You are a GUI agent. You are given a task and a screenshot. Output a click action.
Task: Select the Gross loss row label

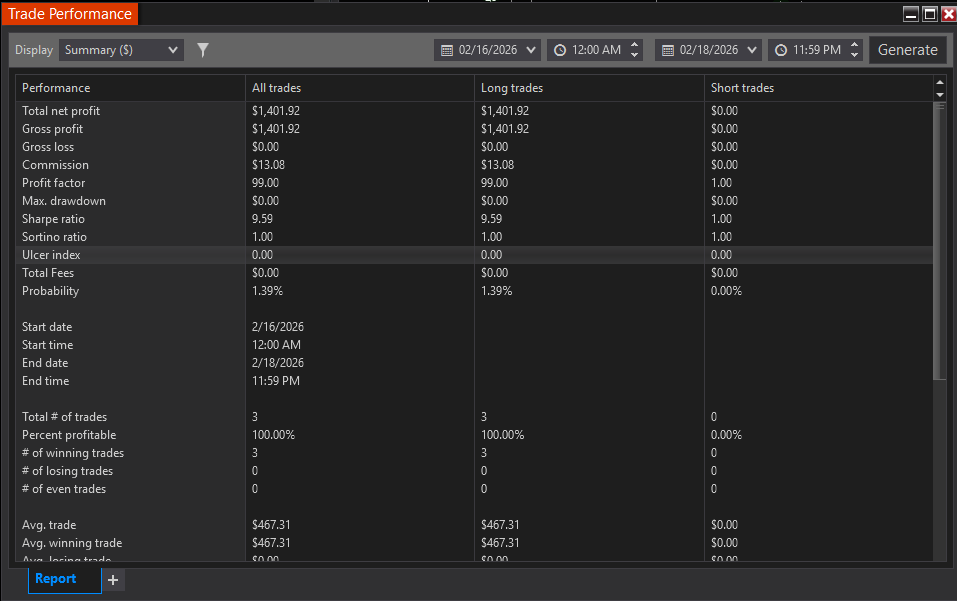[48, 147]
